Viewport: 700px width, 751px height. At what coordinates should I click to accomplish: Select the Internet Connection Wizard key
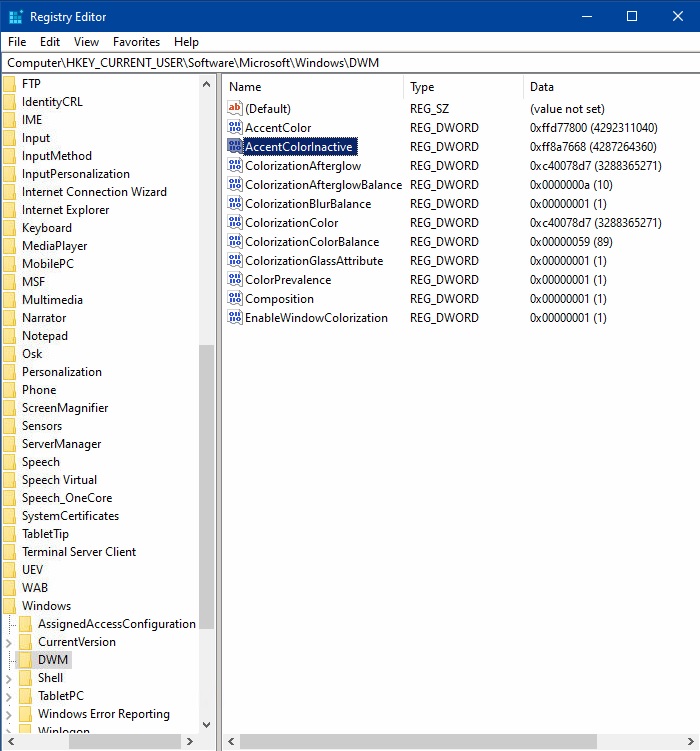click(94, 192)
